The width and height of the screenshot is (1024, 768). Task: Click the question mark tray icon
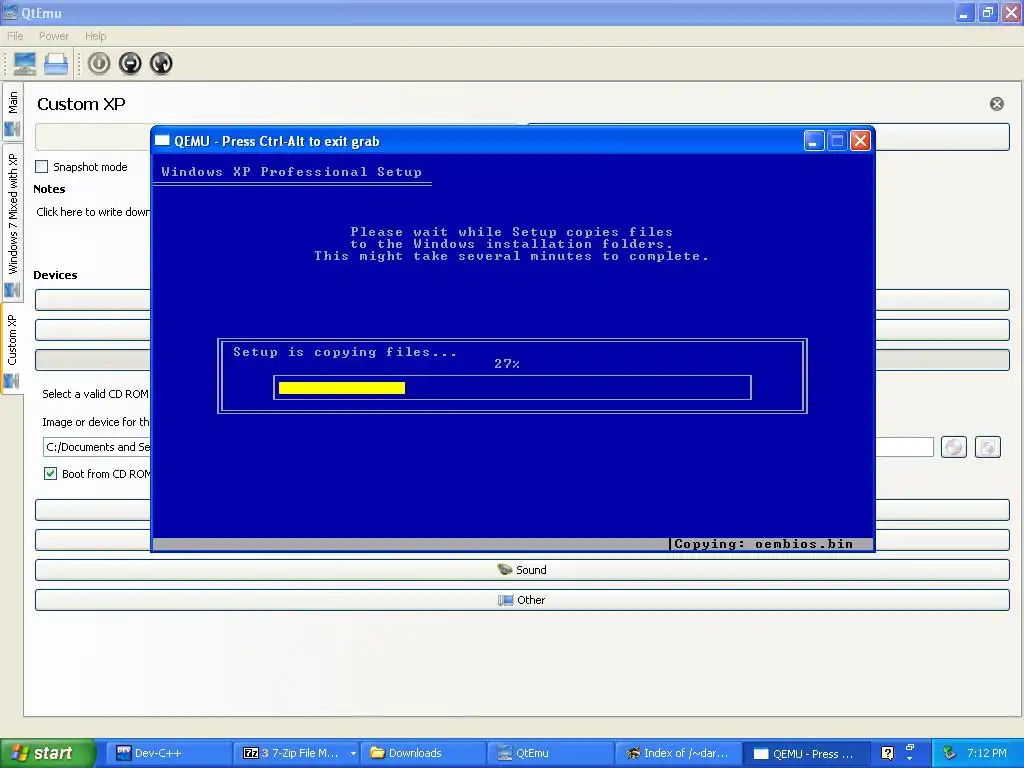click(887, 753)
